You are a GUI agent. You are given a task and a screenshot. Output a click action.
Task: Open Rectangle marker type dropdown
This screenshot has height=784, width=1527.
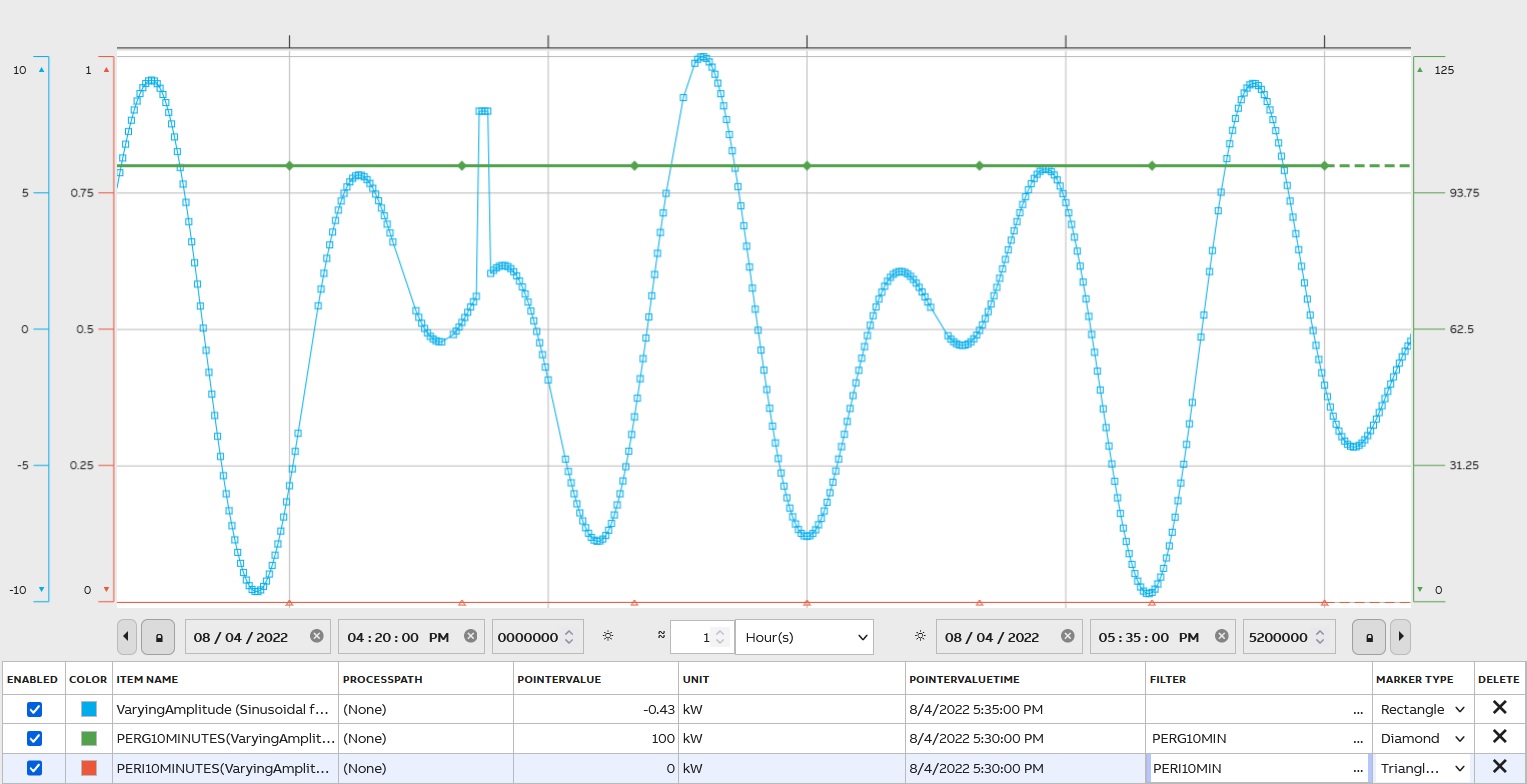[1420, 709]
